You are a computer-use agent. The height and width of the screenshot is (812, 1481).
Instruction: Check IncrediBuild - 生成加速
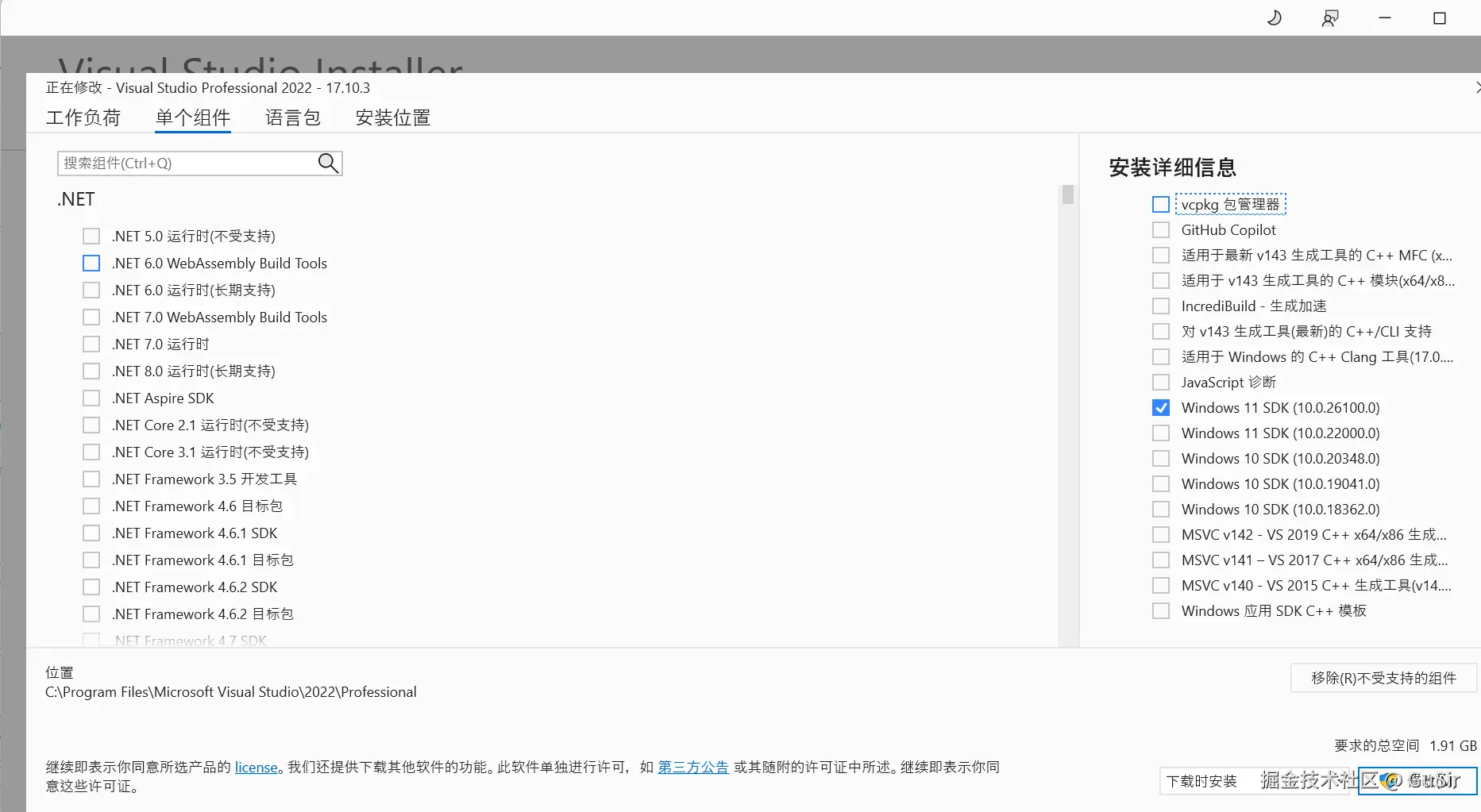pyautogui.click(x=1161, y=306)
